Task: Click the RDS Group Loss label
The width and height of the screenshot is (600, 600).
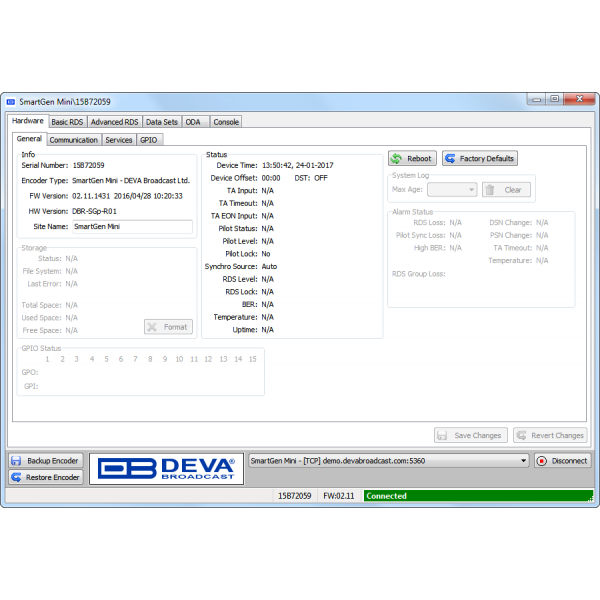Action: (x=419, y=274)
